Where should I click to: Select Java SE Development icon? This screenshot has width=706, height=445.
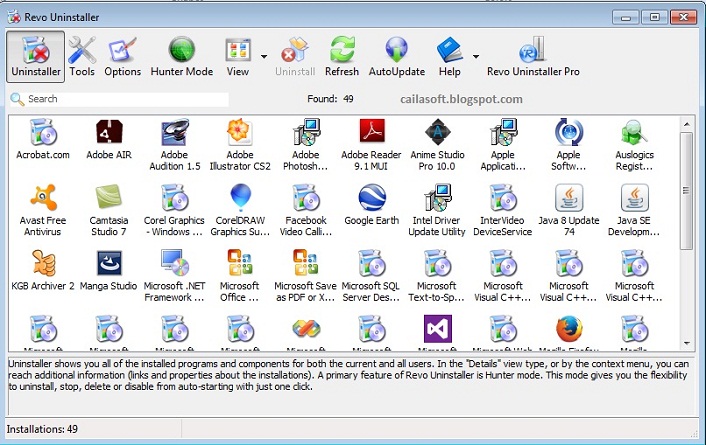634,198
